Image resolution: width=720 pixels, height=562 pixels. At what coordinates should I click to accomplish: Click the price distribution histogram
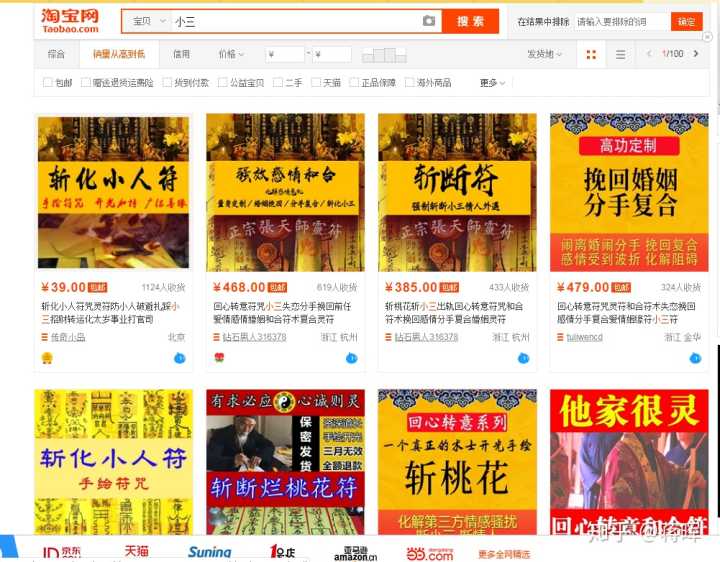point(384,55)
